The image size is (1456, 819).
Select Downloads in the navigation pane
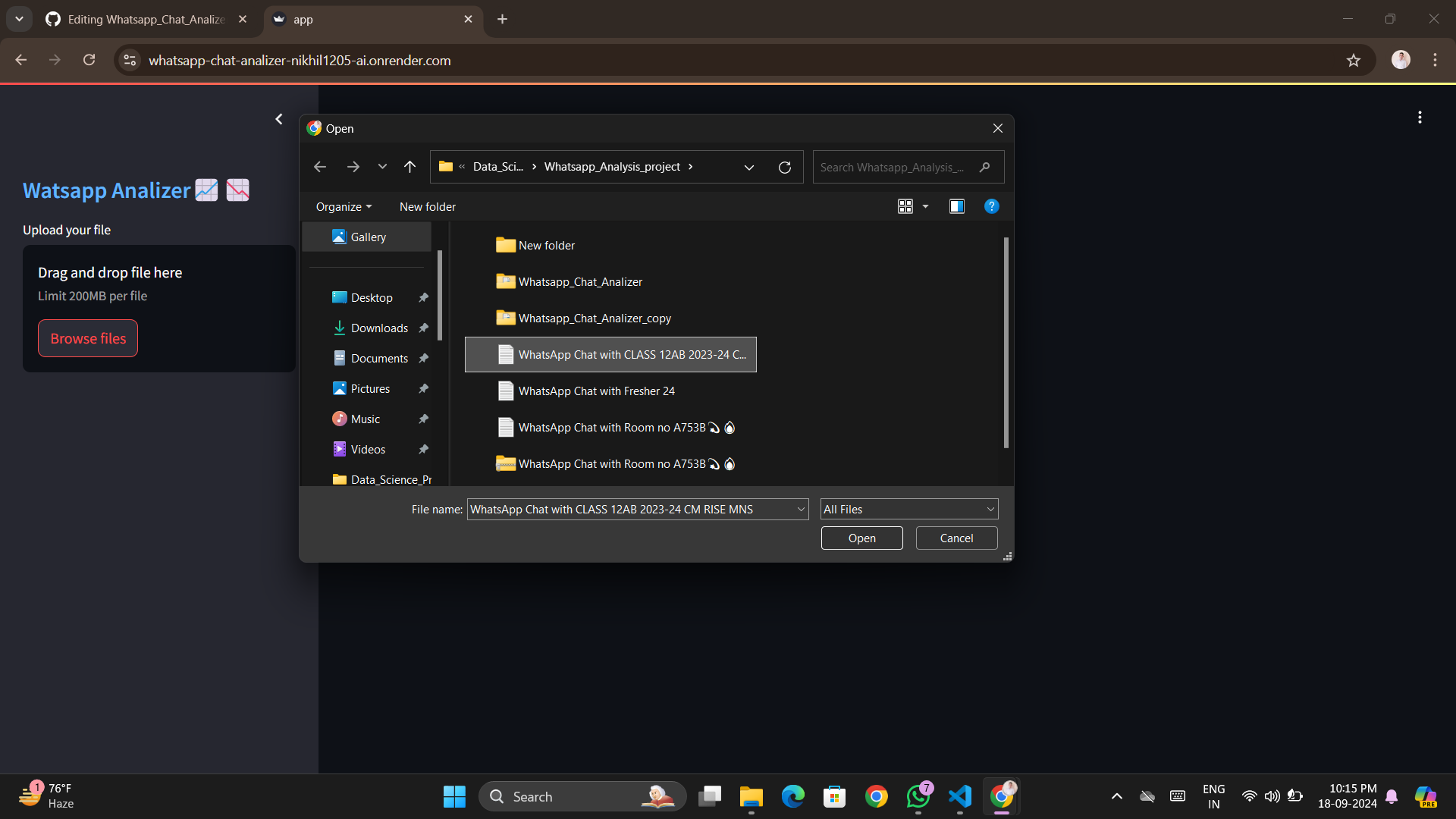coord(379,328)
